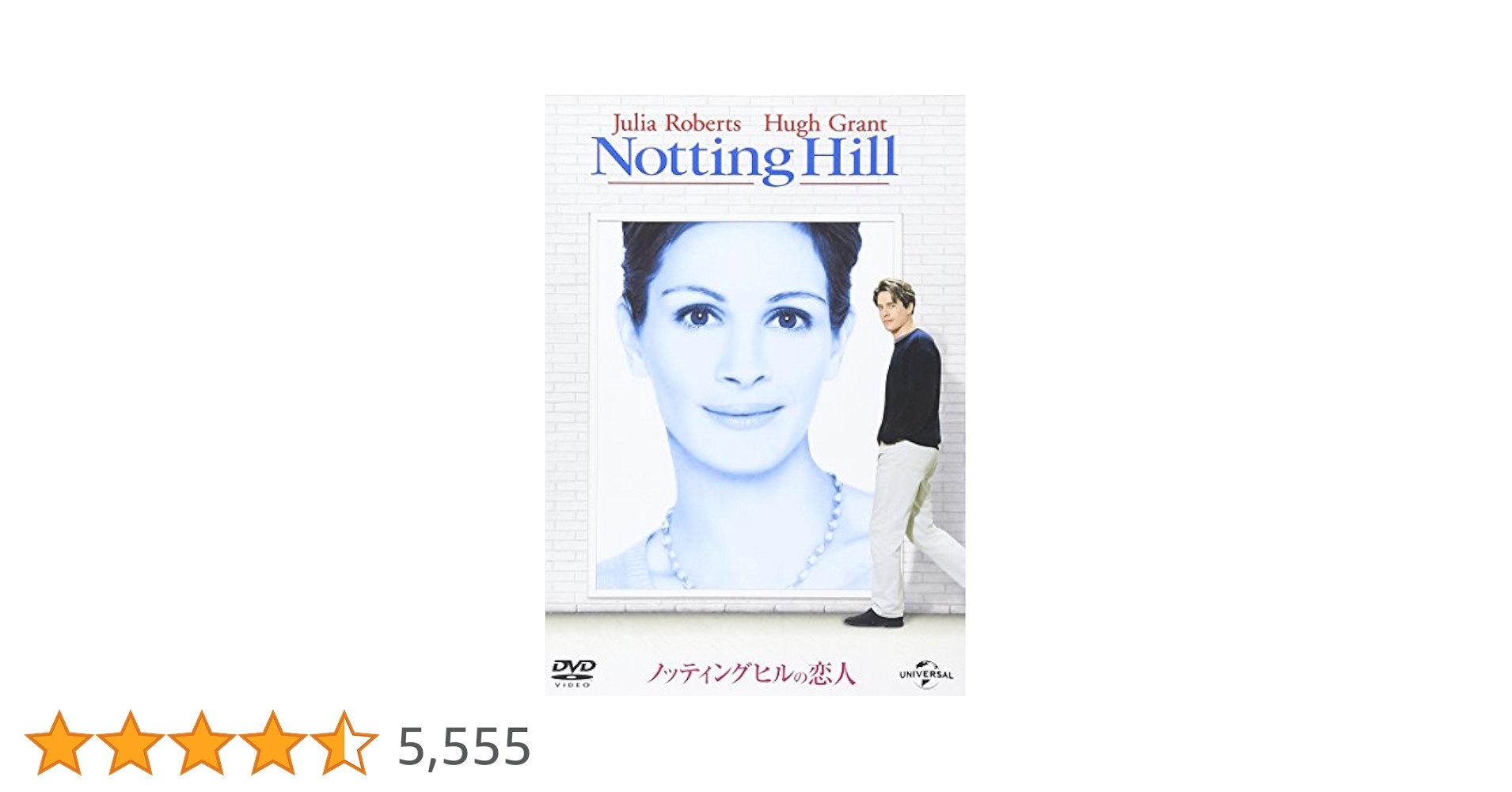Click the first orange rating star
Viewport: 1512px width, 792px height.
point(59,743)
